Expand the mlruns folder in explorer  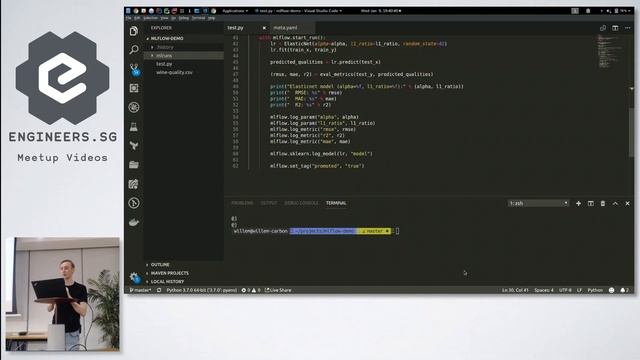click(x=184, y=56)
